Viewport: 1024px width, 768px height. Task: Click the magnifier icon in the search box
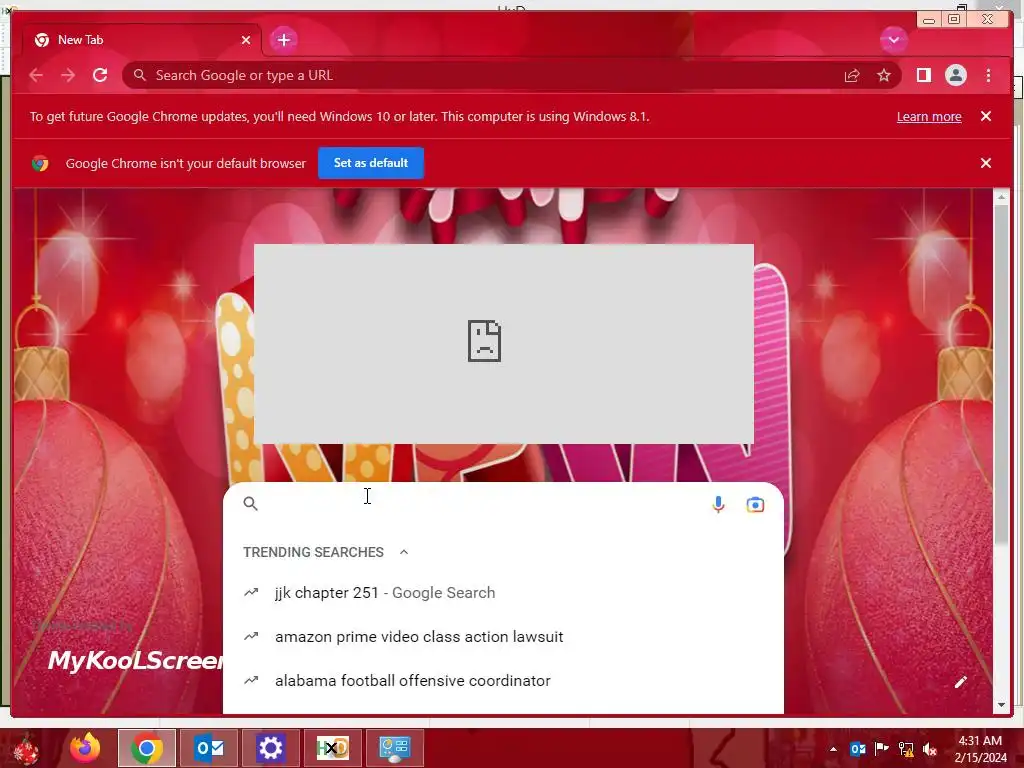pyautogui.click(x=250, y=504)
